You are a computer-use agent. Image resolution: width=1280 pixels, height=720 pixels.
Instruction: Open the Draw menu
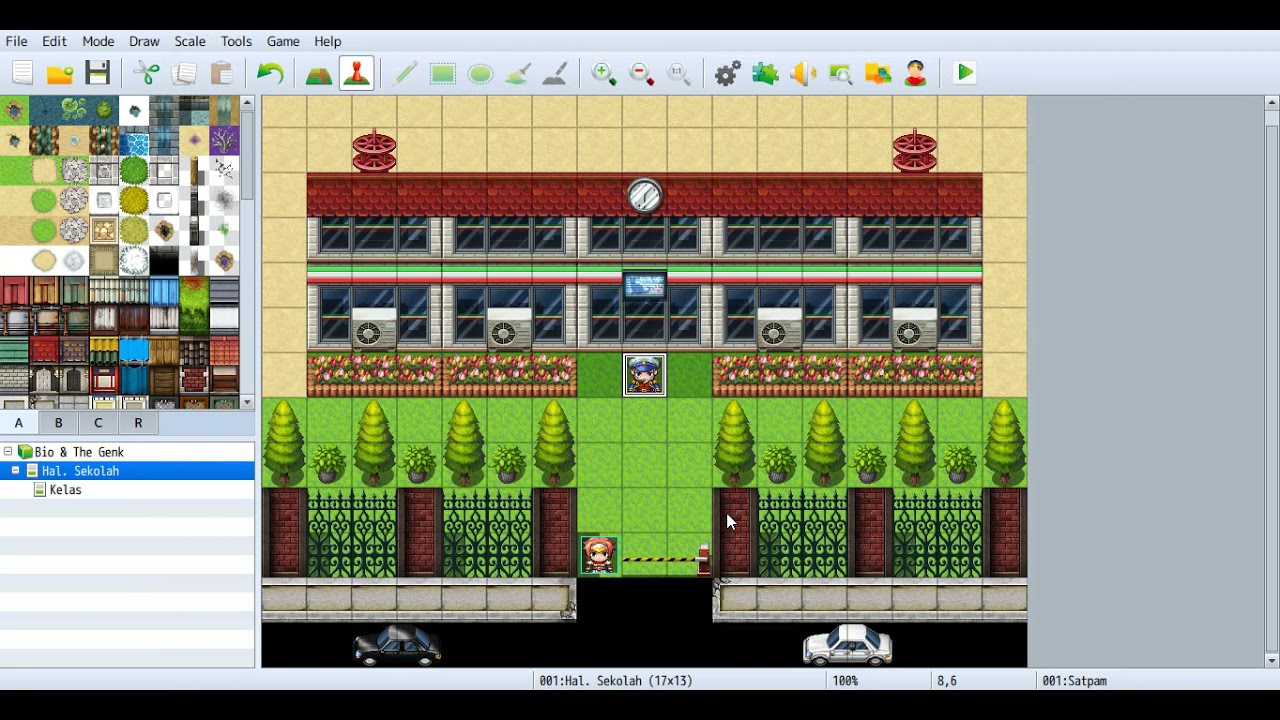(144, 41)
